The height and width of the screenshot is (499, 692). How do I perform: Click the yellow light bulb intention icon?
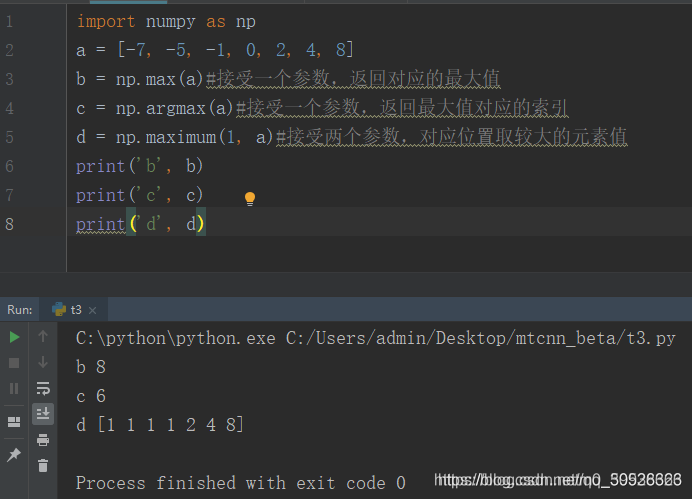tap(250, 199)
